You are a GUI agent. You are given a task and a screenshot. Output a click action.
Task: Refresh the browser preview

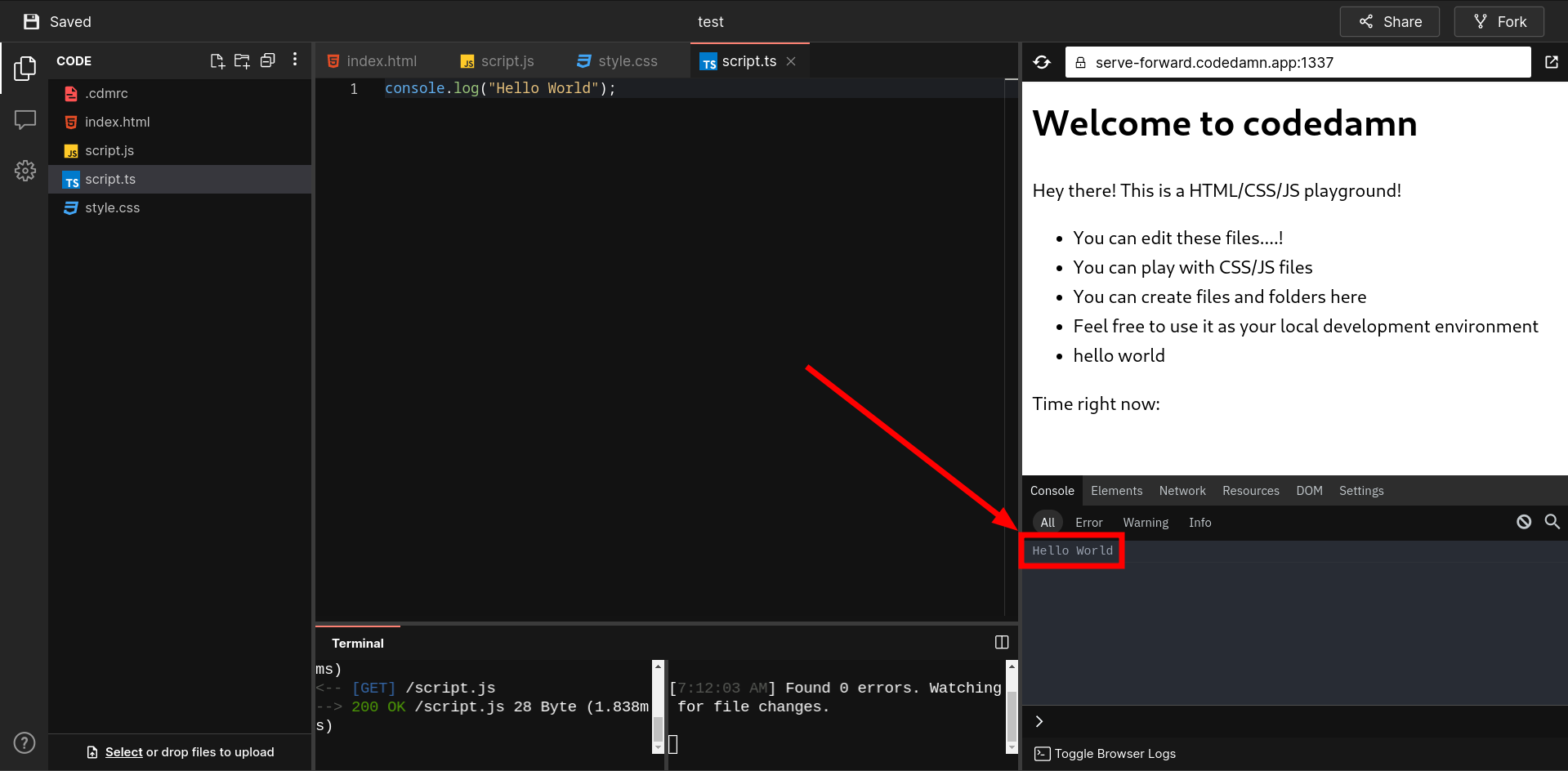click(x=1041, y=61)
